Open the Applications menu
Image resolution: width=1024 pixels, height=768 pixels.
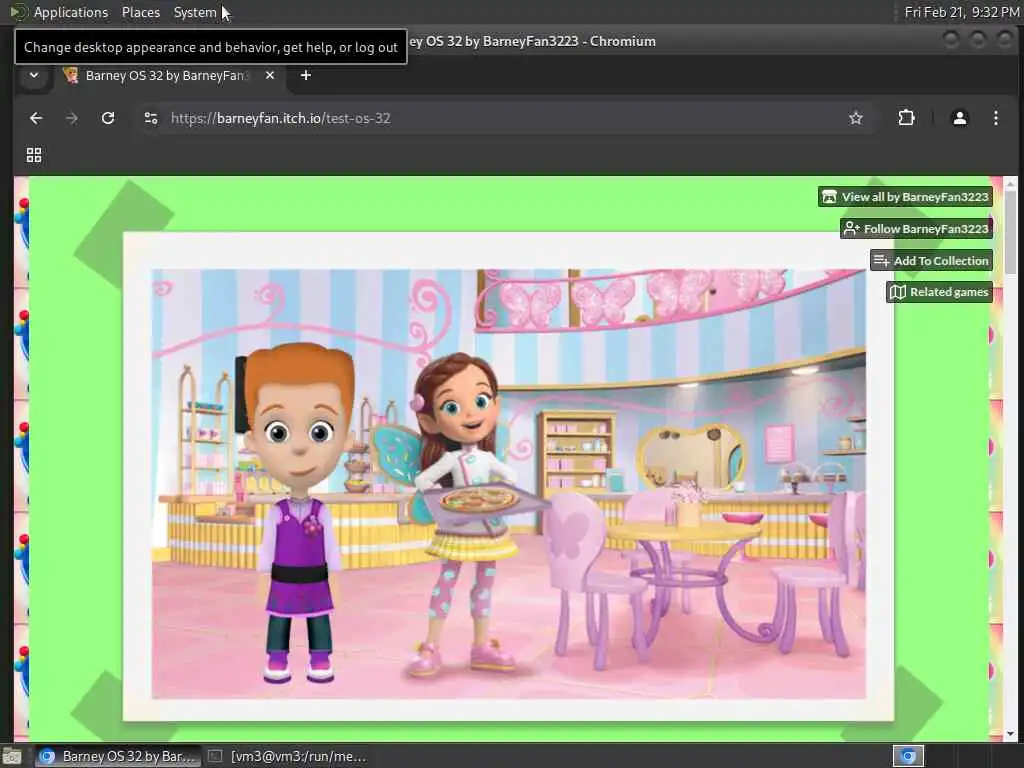pos(71,12)
